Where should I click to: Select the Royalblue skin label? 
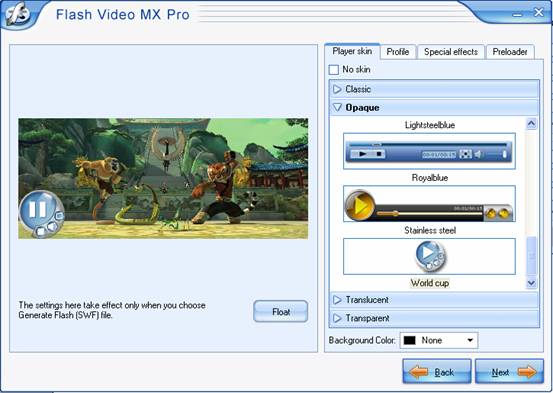point(430,178)
